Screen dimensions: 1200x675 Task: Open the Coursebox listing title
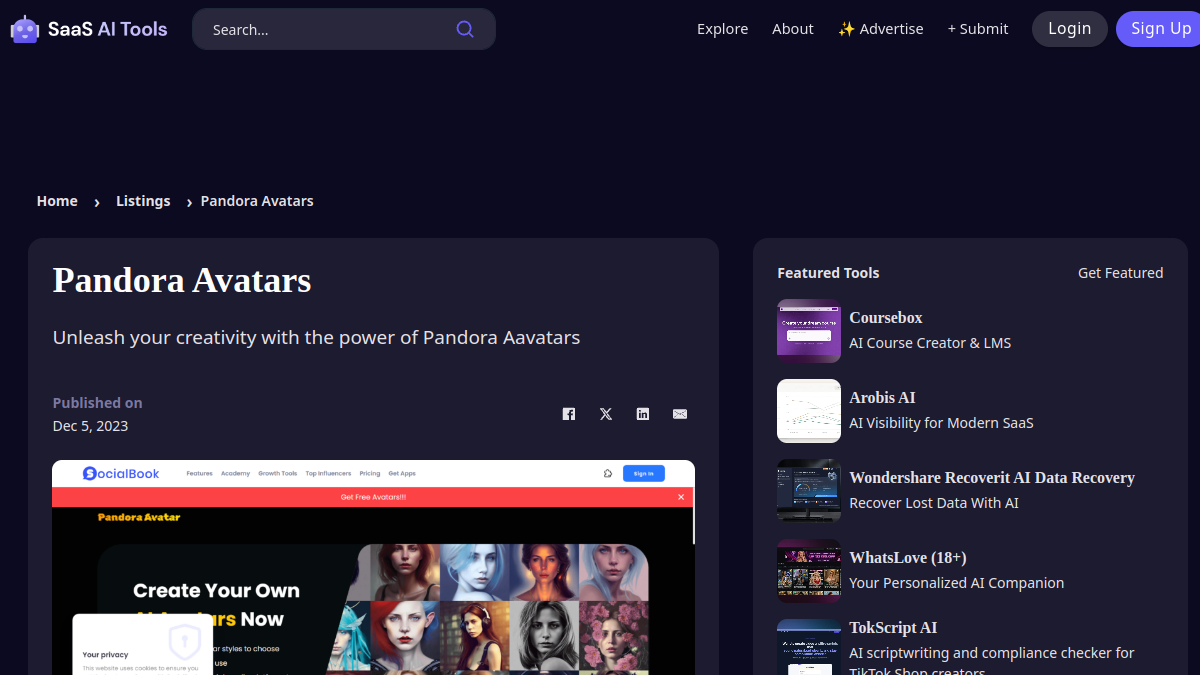(886, 317)
